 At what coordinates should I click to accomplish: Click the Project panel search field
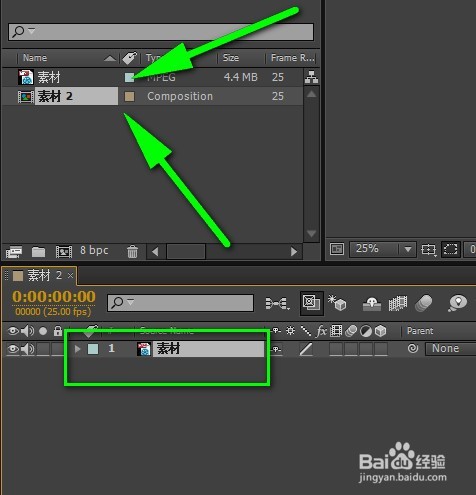pos(161,32)
